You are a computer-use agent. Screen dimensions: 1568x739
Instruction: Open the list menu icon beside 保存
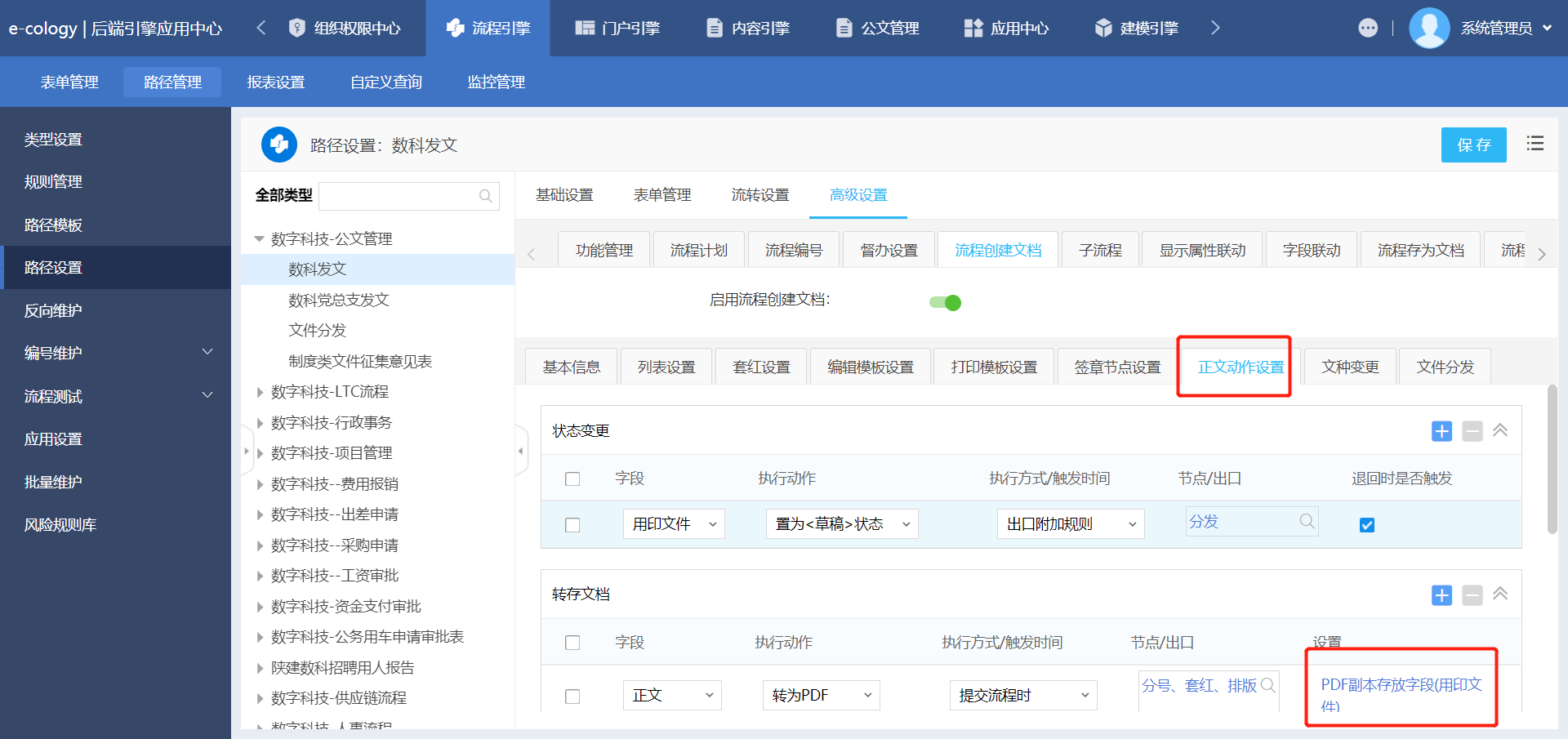(1535, 144)
